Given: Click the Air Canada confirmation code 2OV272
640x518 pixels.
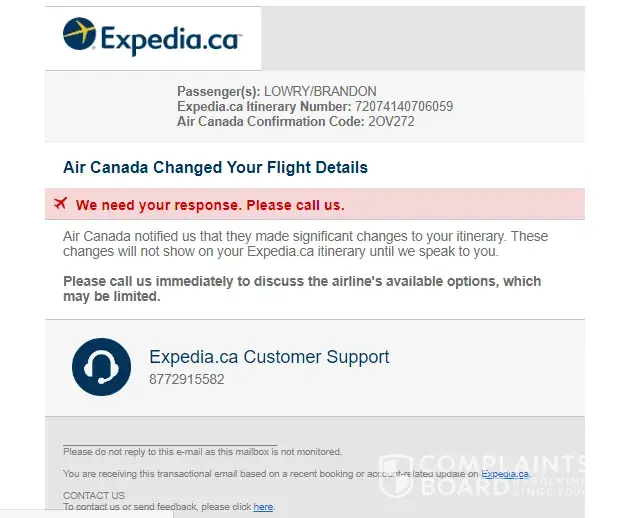Looking at the screenshot, I should (391, 122).
